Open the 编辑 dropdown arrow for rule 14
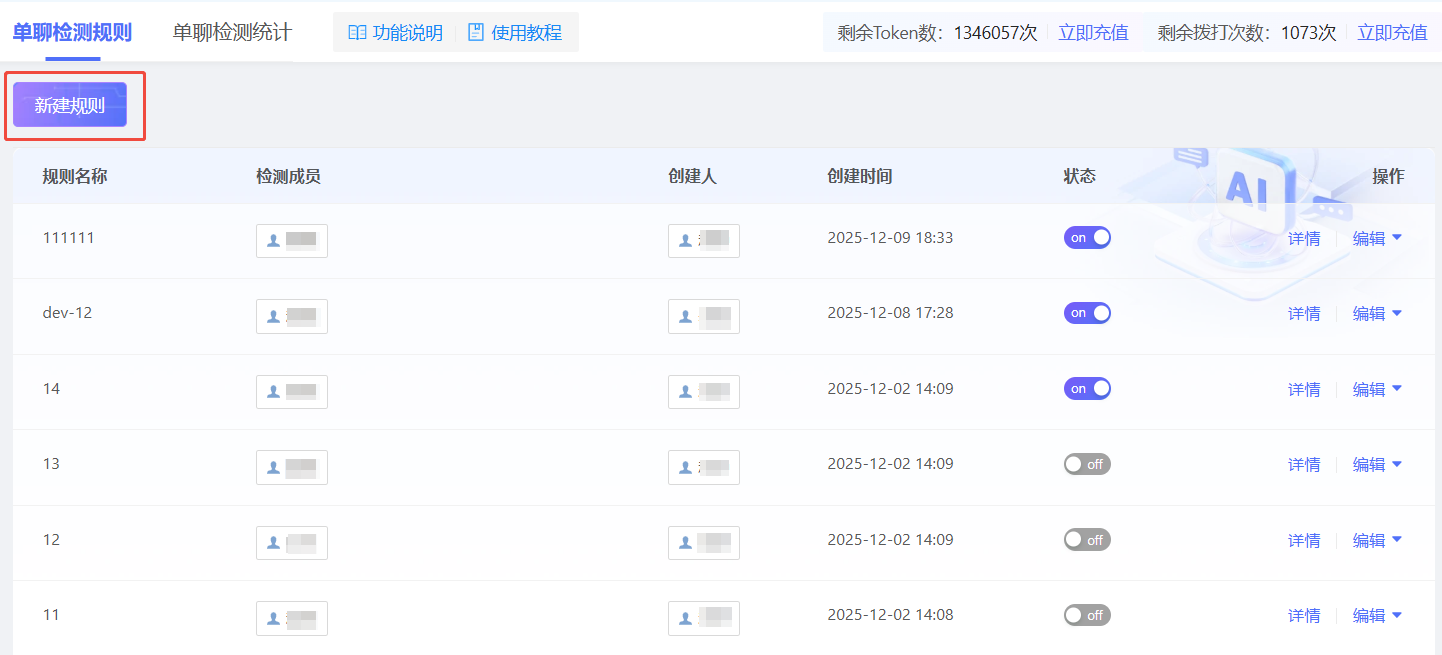The height and width of the screenshot is (655, 1442). [1397, 389]
